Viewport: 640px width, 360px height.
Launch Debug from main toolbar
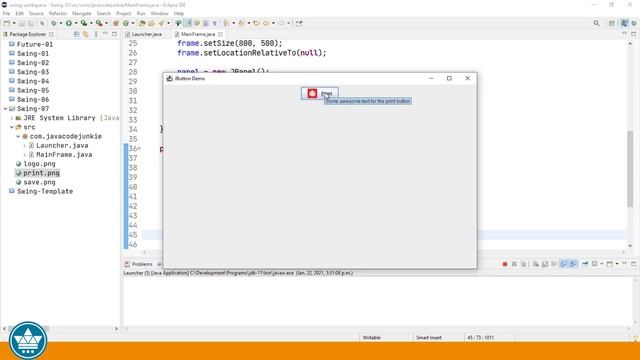point(53,23)
